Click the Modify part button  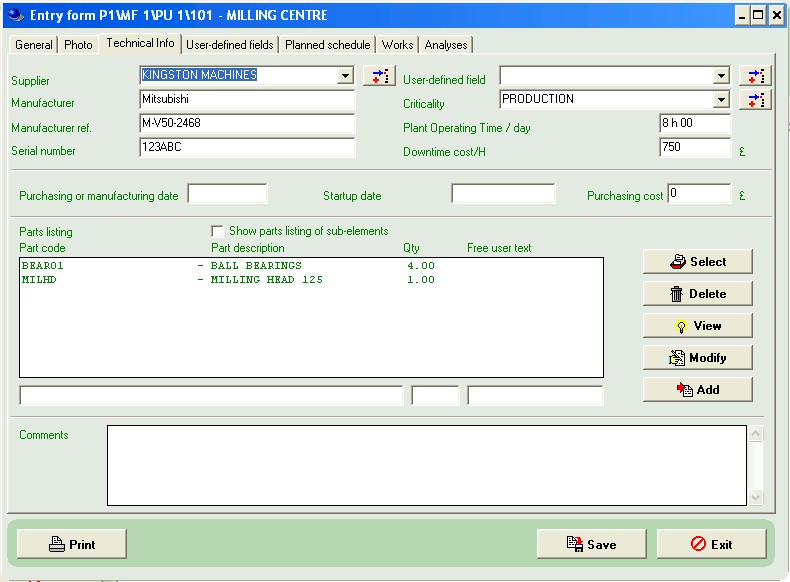pos(698,358)
